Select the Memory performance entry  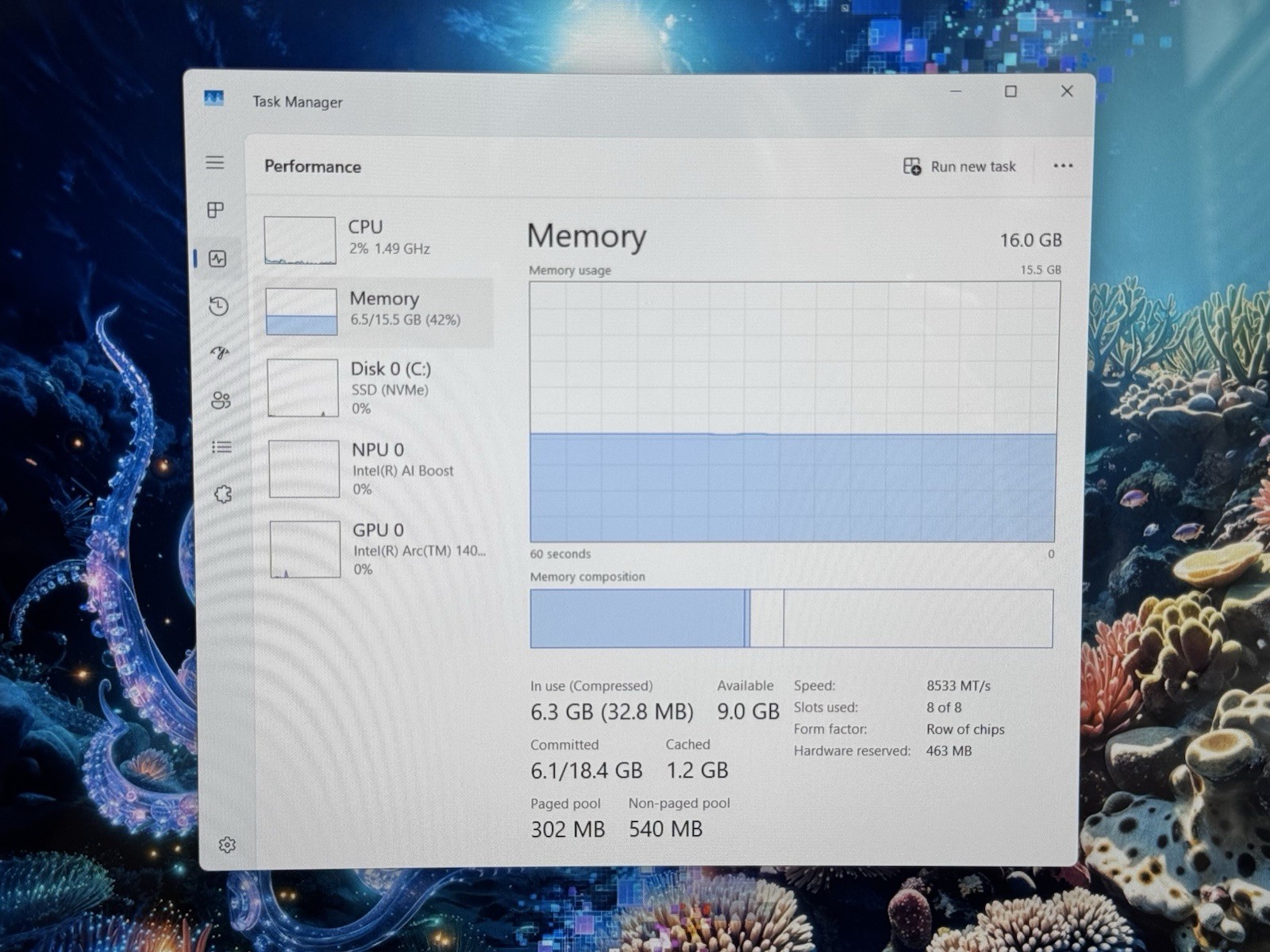coord(378,312)
